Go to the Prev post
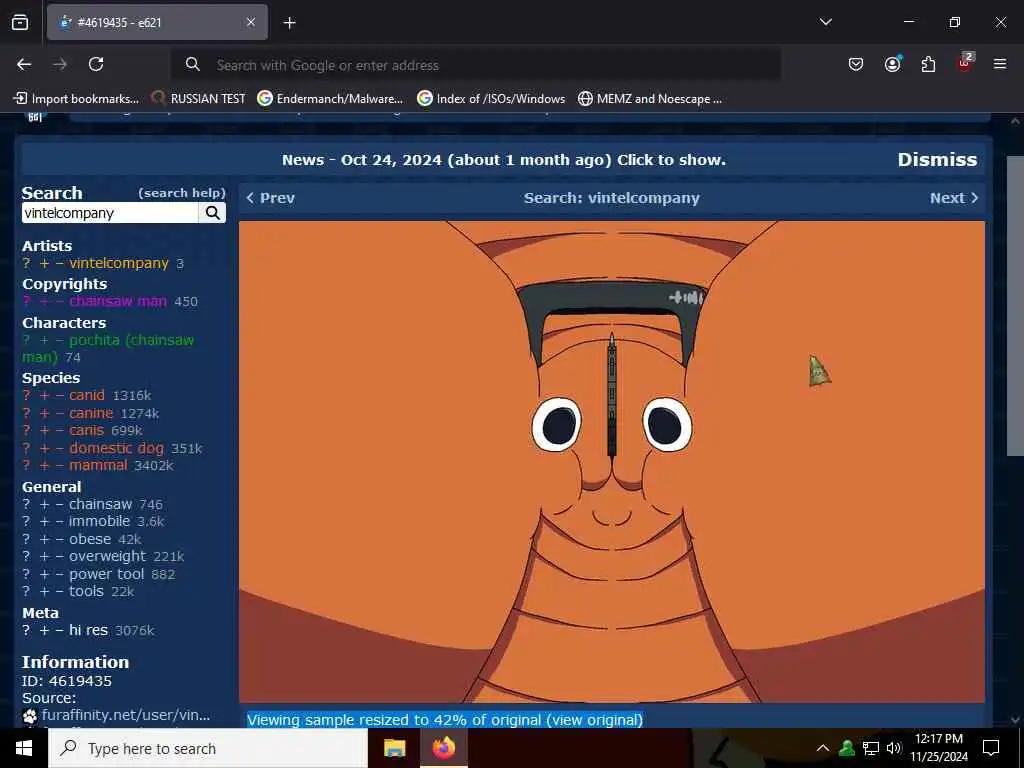This screenshot has height=768, width=1024. tap(270, 198)
